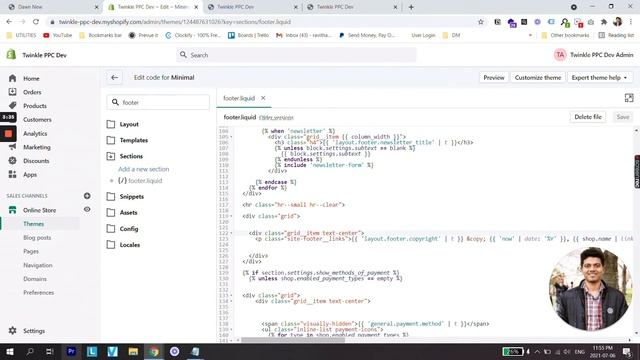Reload the browser page
The height and width of the screenshot is (360, 640).
(x=36, y=22)
